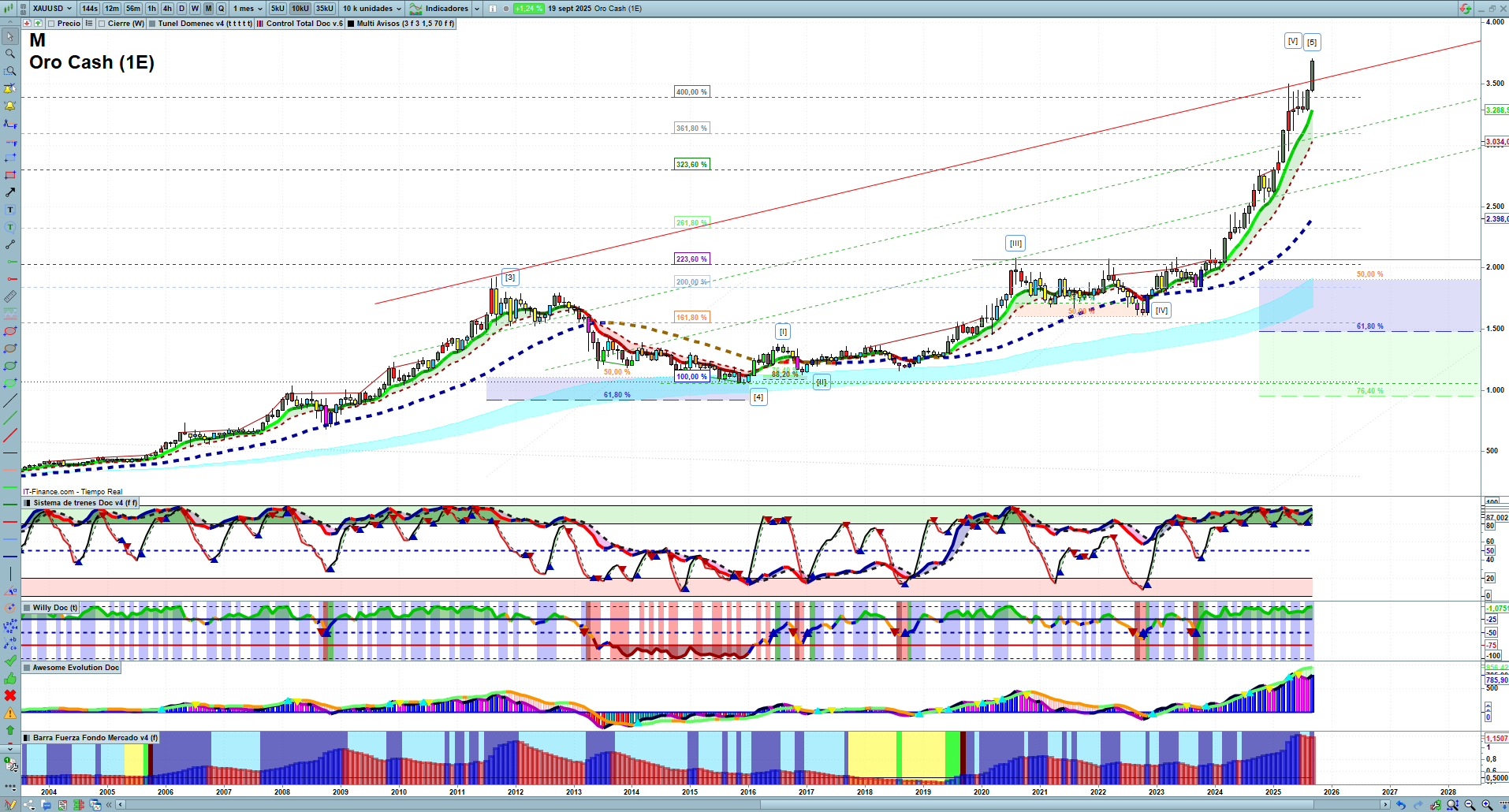Select the pointer cursor tool
This screenshot has width=1509, height=812.
pyautogui.click(x=10, y=36)
